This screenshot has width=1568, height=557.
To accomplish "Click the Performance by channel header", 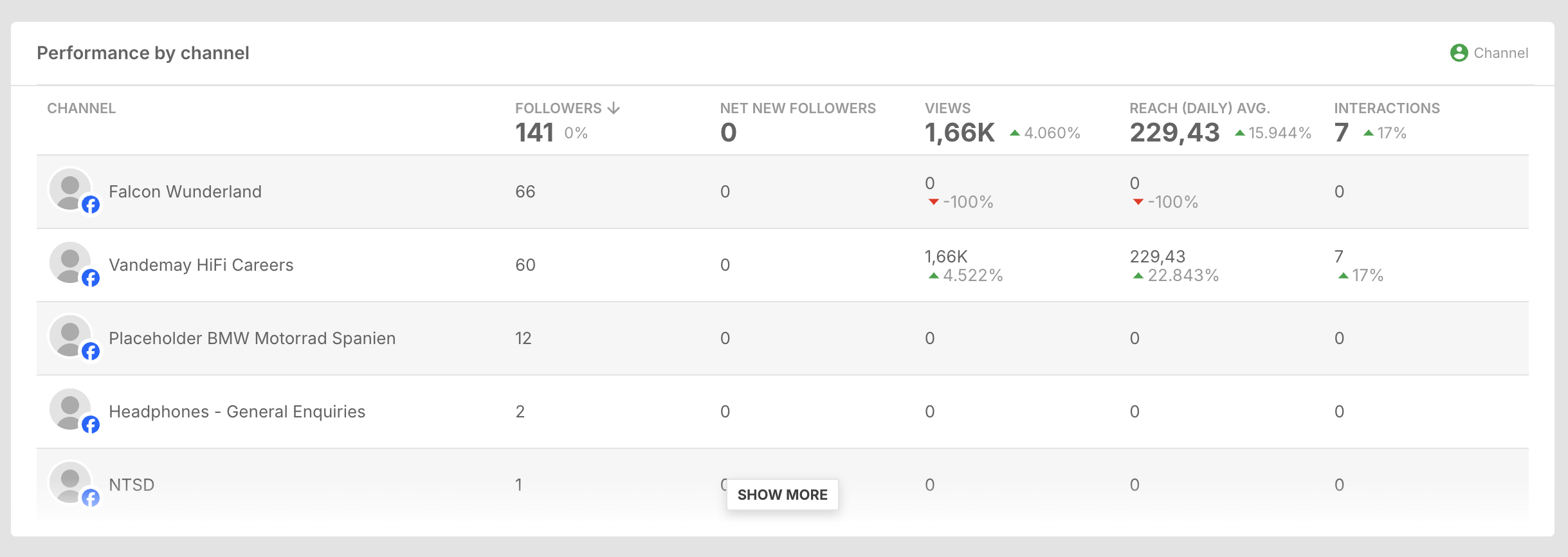I will [143, 53].
